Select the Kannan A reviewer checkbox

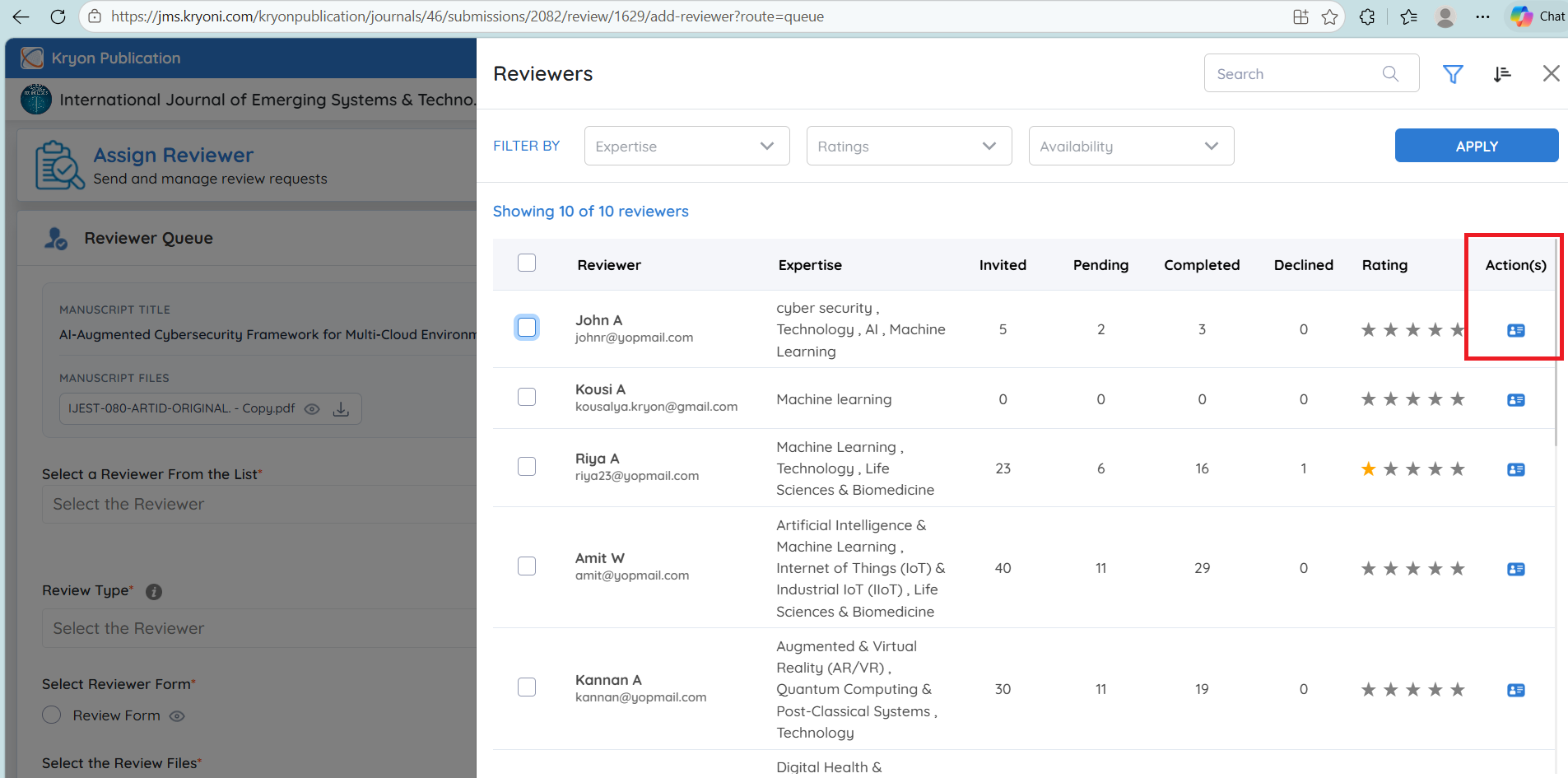click(527, 687)
